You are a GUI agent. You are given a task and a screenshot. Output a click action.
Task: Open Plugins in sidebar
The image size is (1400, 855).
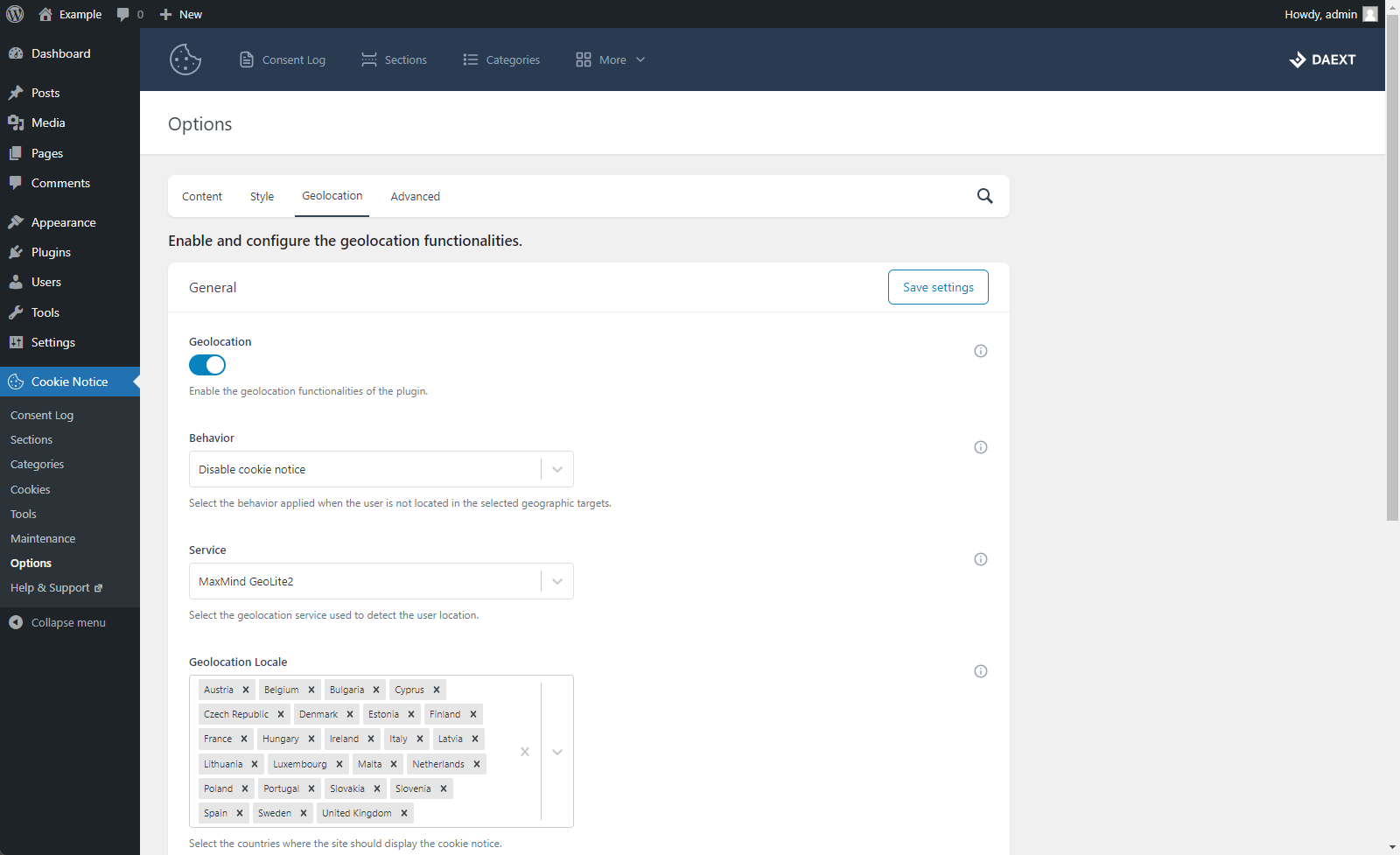pos(70,252)
